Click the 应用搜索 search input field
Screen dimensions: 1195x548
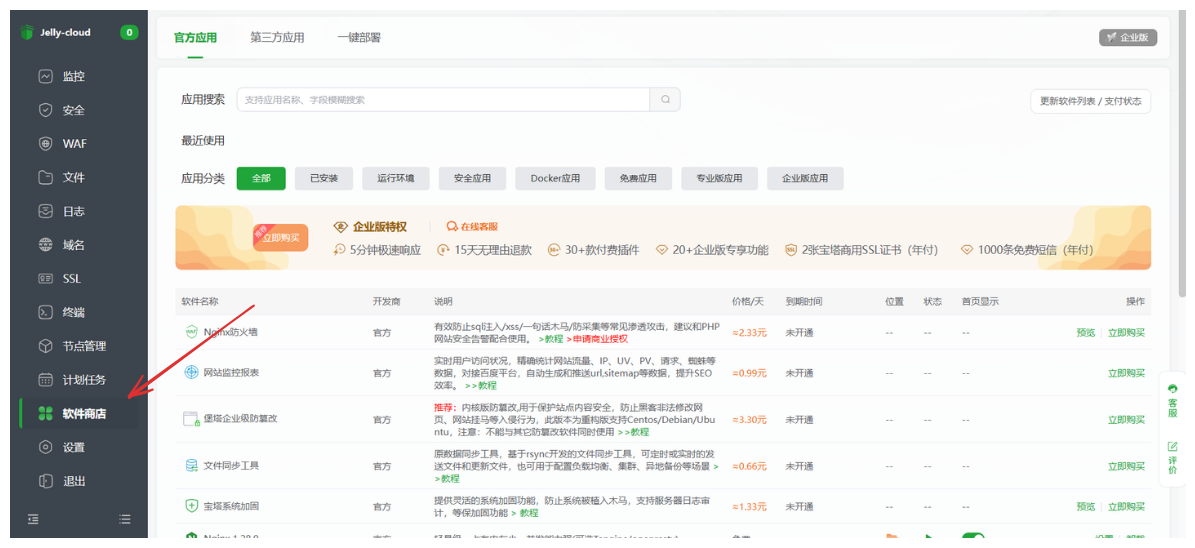click(443, 100)
